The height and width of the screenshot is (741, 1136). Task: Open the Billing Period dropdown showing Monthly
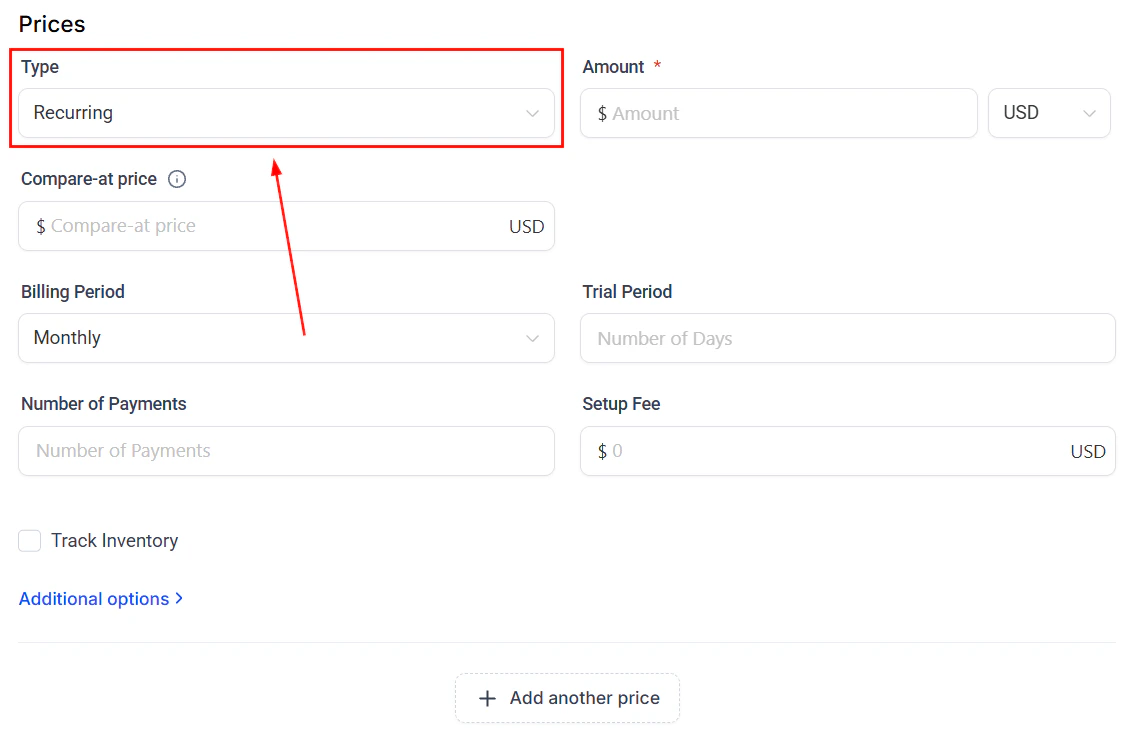point(287,338)
